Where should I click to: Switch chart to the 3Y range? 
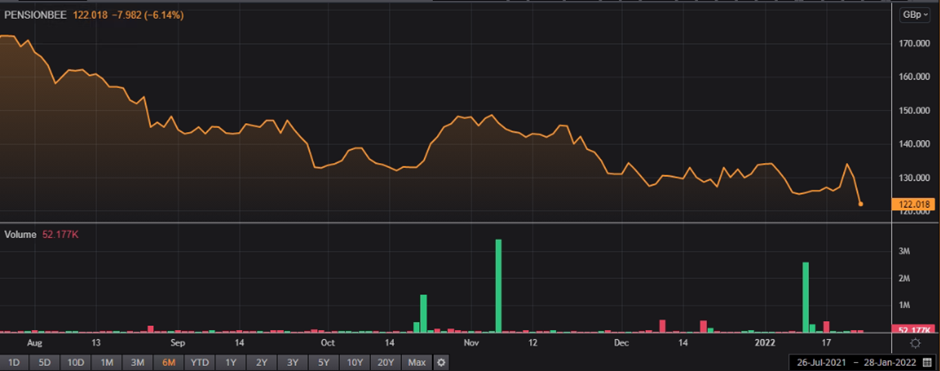293,363
